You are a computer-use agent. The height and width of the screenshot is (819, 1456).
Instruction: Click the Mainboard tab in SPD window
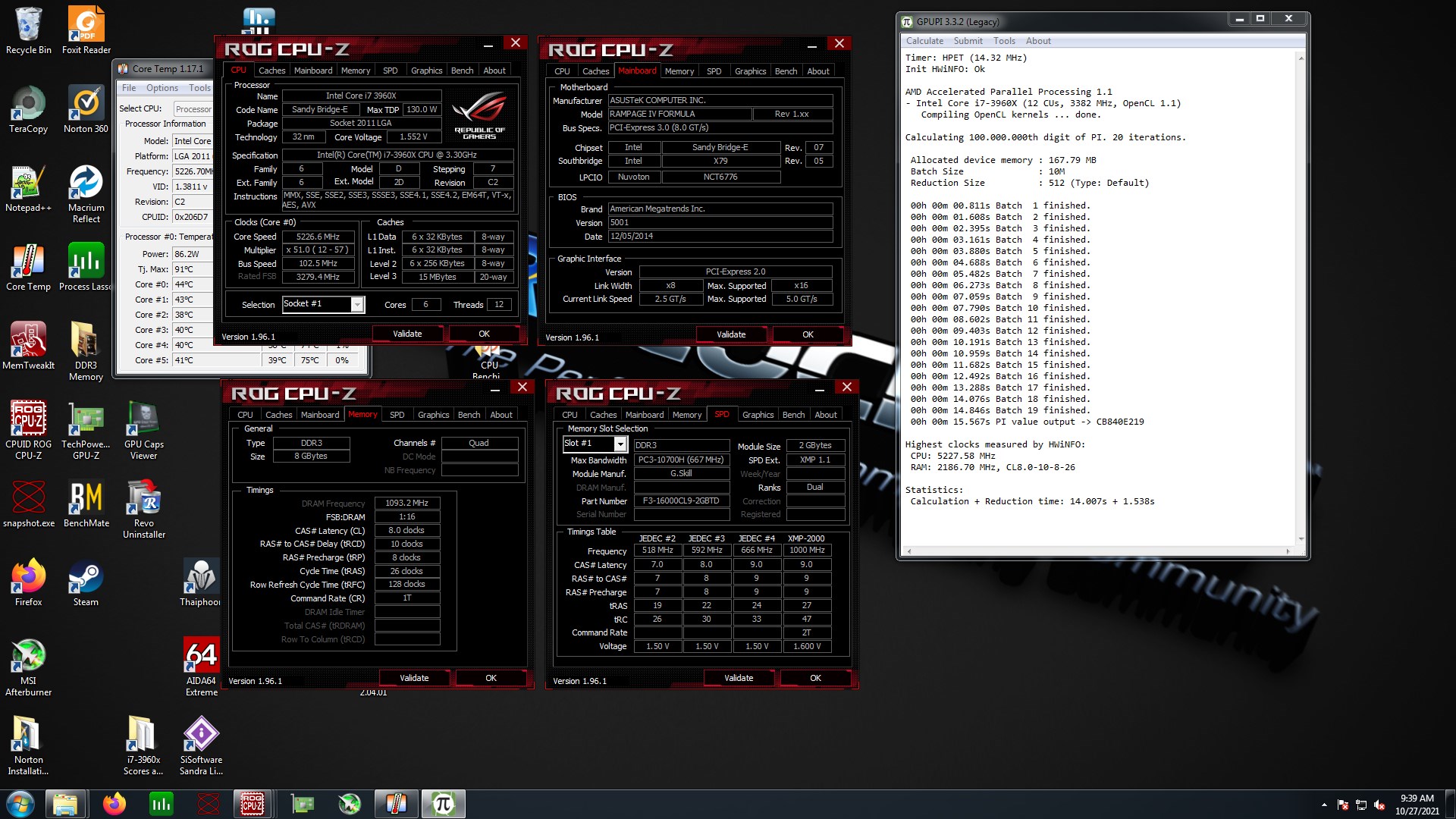click(645, 415)
